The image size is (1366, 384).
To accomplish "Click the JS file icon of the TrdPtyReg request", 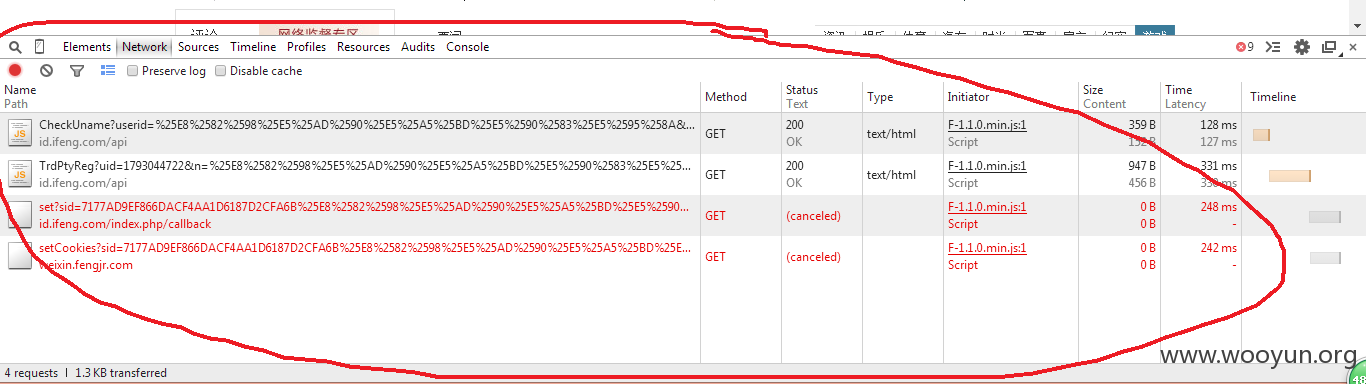I will tap(20, 174).
